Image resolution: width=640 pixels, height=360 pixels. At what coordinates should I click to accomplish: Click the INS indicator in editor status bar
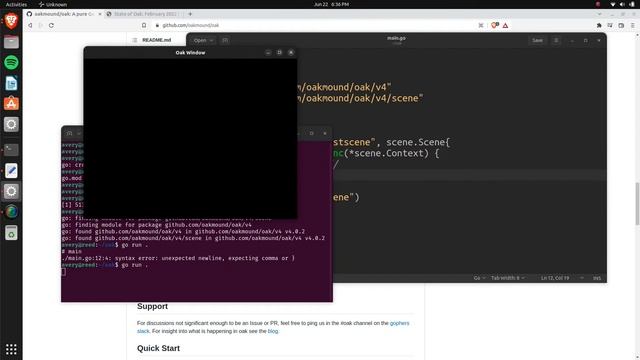pyautogui.click(x=597, y=278)
